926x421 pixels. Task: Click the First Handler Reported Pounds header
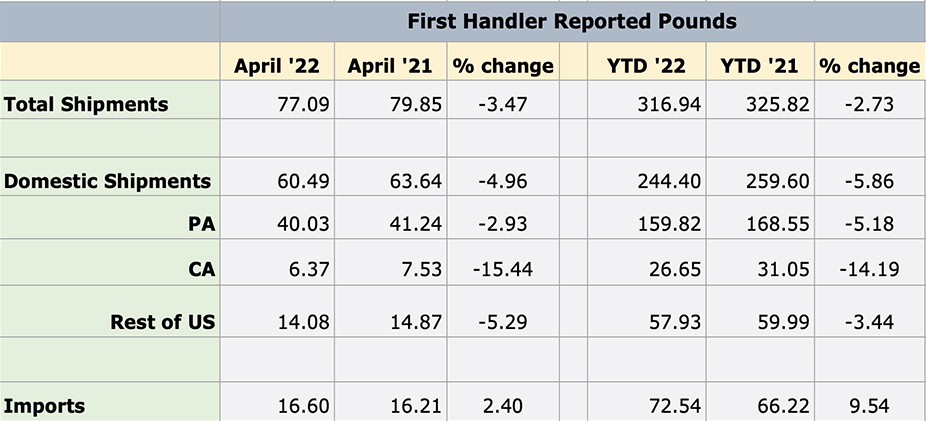[571, 21]
